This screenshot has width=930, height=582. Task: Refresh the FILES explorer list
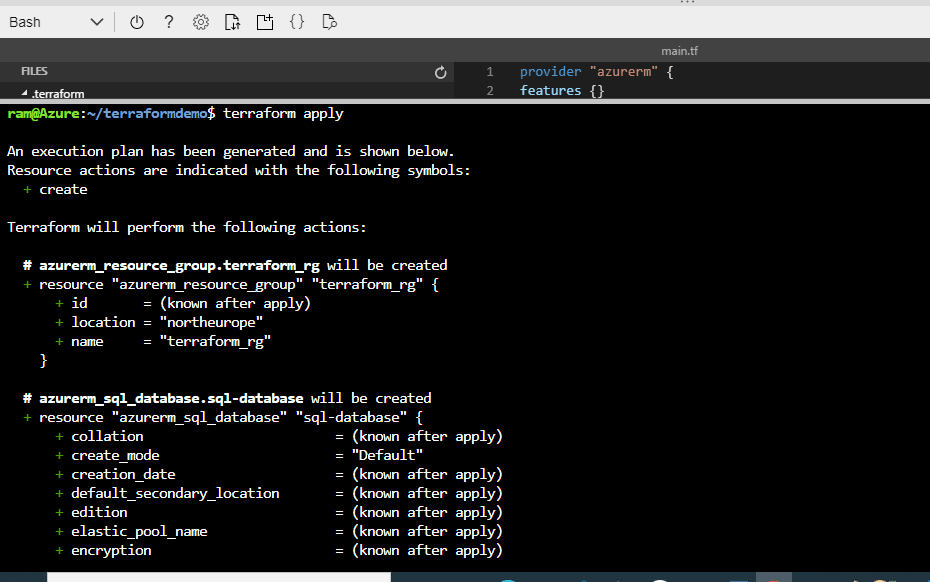440,72
